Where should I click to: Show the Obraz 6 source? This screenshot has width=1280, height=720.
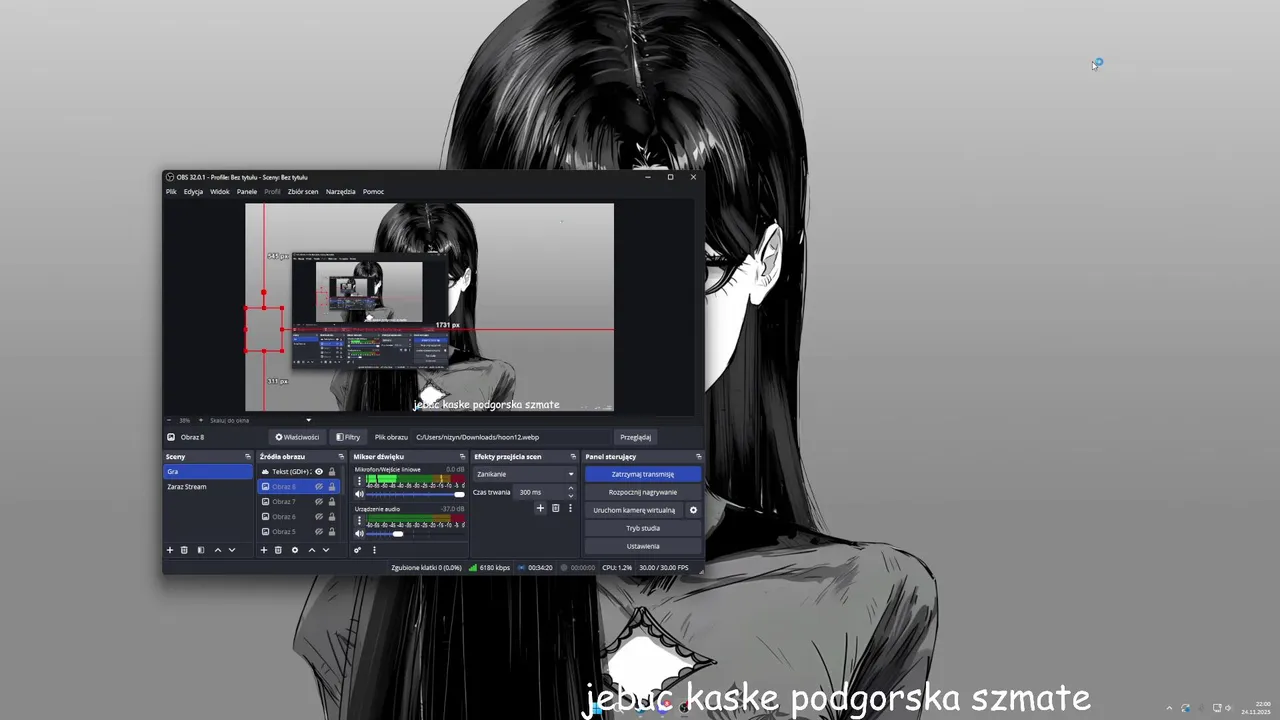(319, 517)
